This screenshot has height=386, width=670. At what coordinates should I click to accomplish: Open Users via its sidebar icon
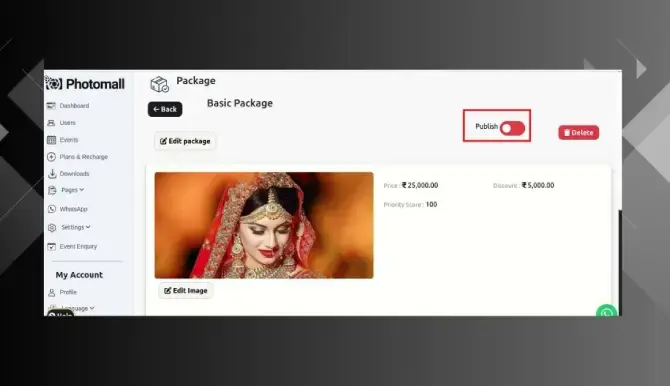pos(51,123)
